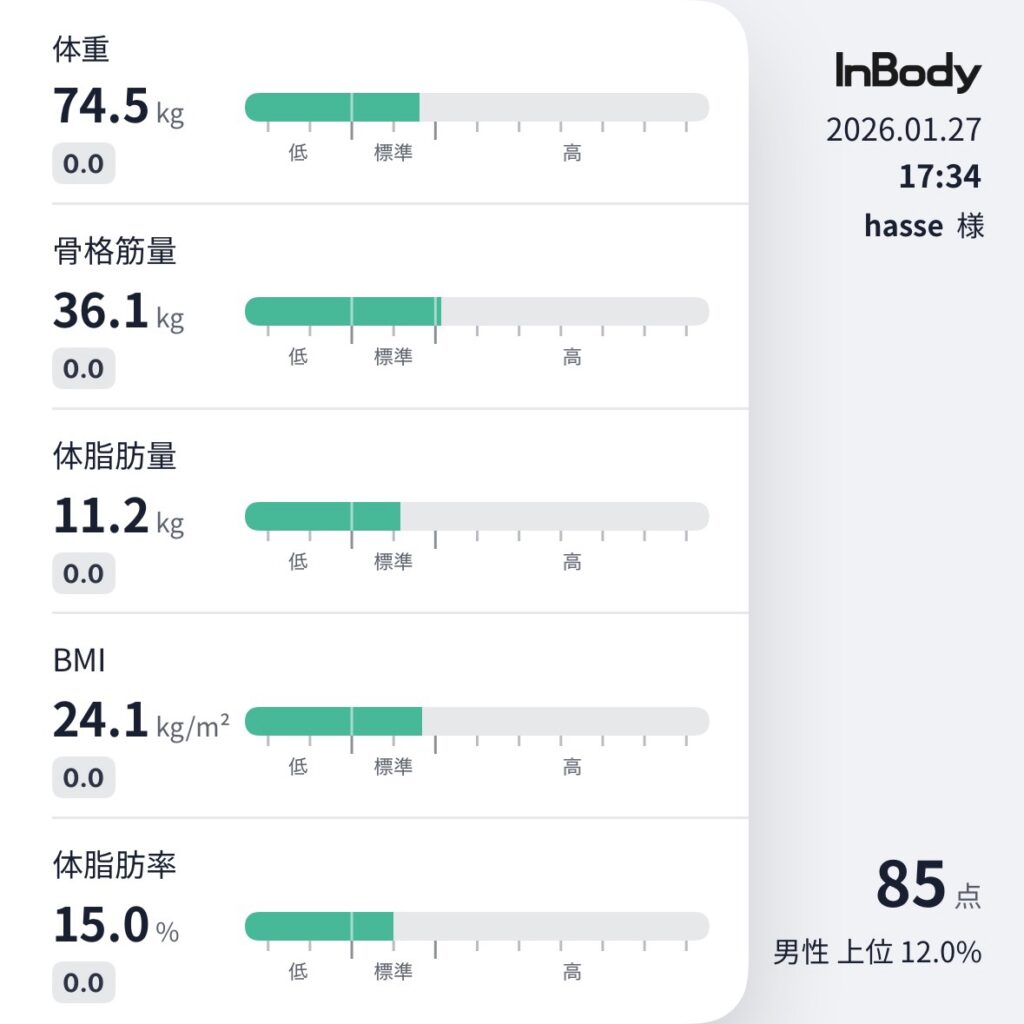Click the 15.0 % body fat value
This screenshot has height=1024, width=1024.
click(115, 926)
